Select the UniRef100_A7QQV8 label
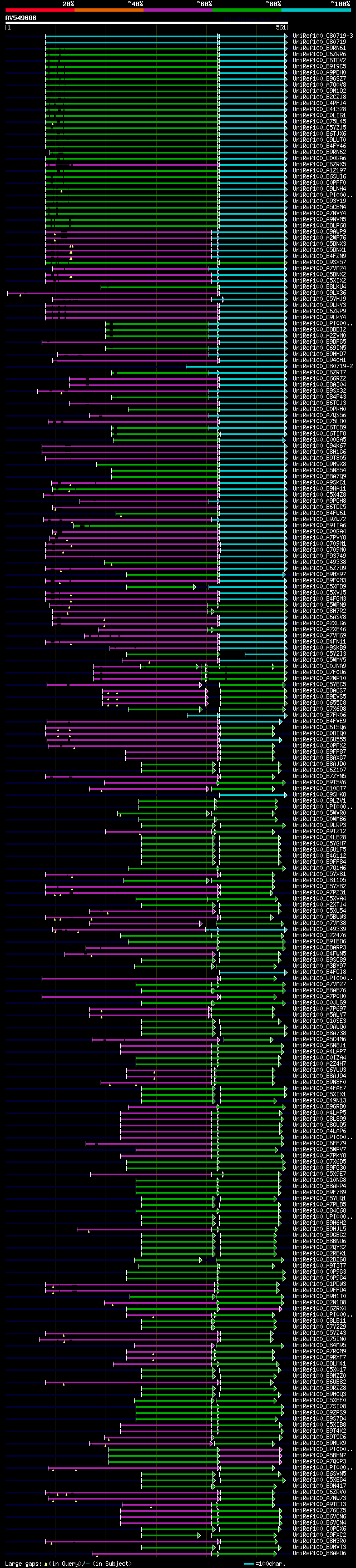This screenshot has width=356, height=1568. pos(319,85)
